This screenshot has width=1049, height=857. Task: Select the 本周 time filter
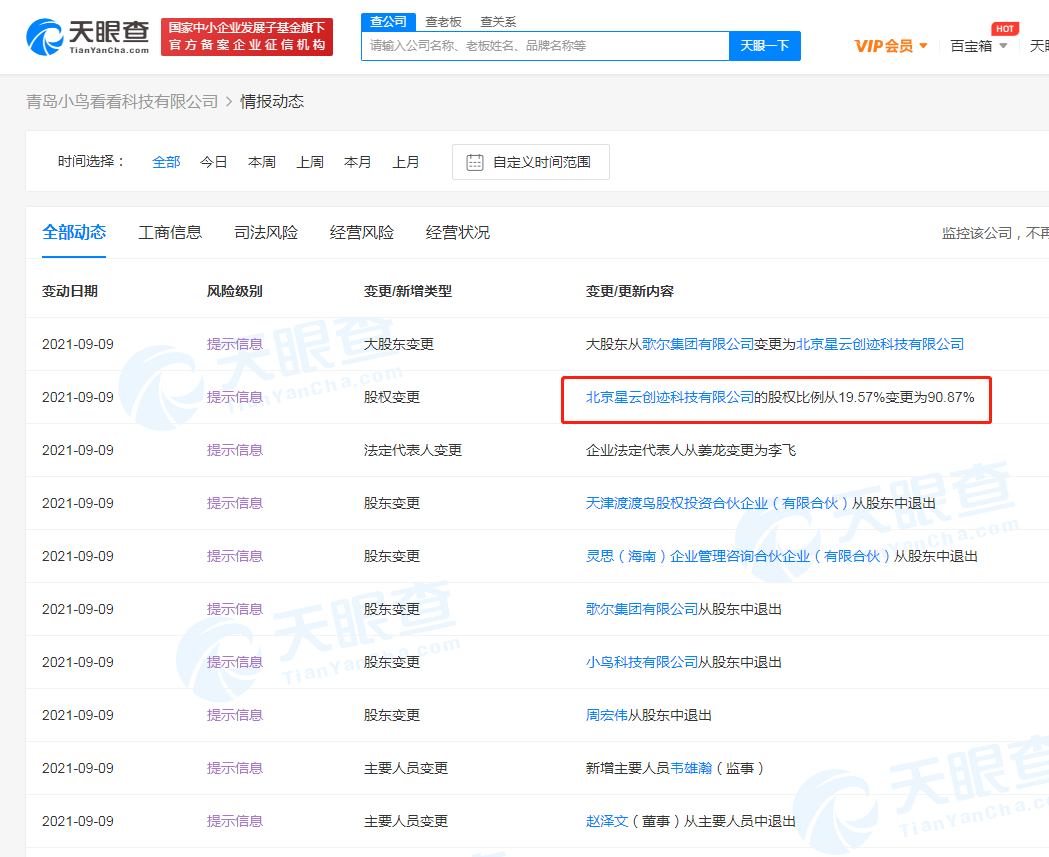pyautogui.click(x=262, y=162)
